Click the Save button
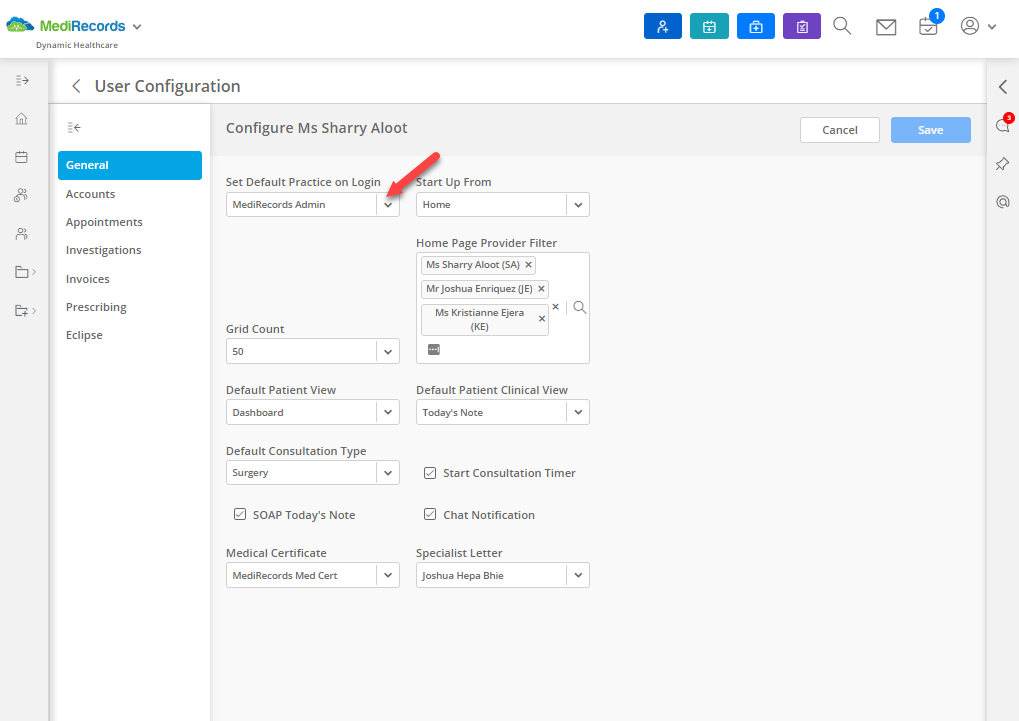The image size is (1019, 721). (x=931, y=130)
